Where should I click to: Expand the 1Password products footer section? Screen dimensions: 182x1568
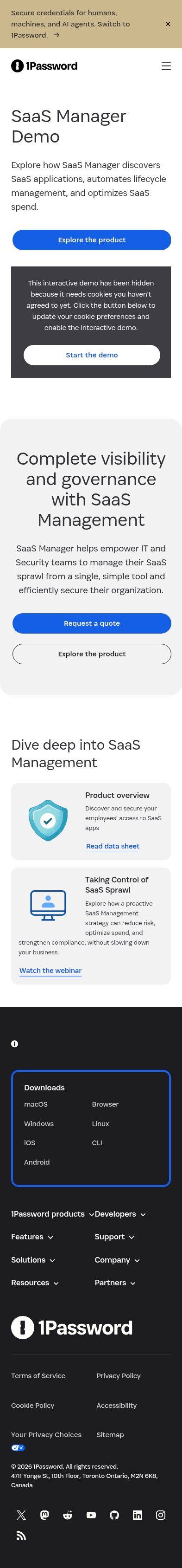click(52, 1214)
